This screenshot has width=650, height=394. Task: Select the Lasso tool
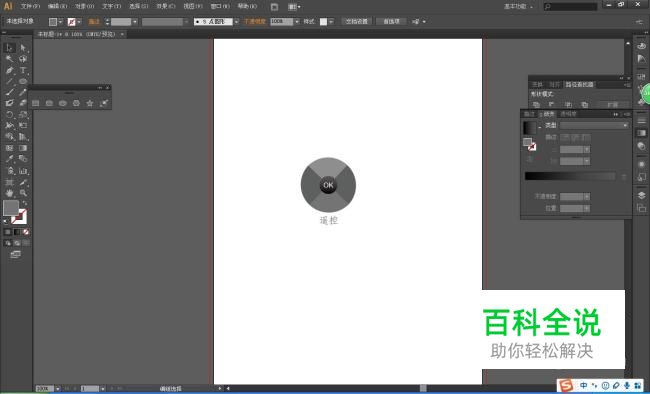(x=23, y=59)
